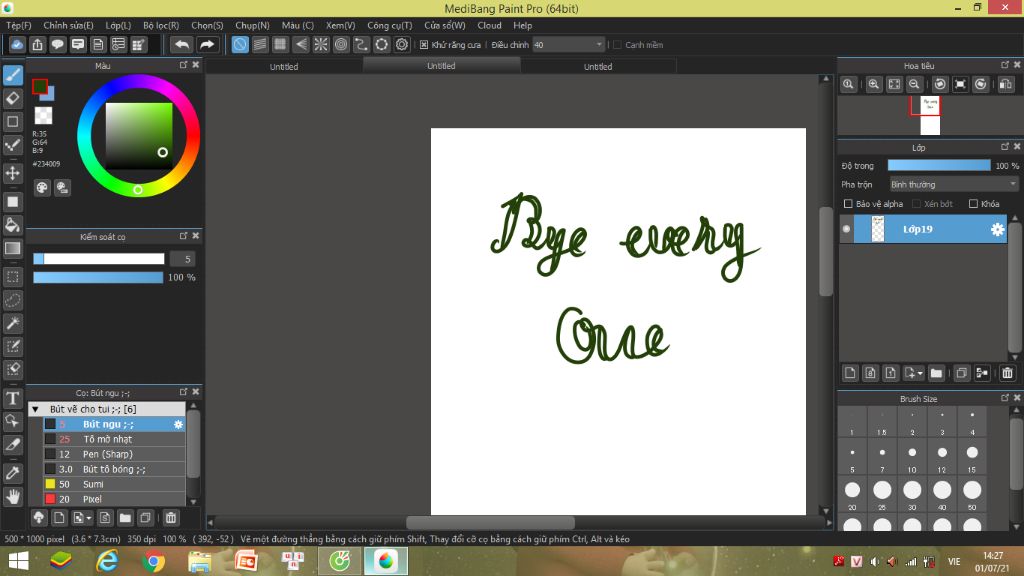Select the Dot pen tool
The width and height of the screenshot is (1024, 576).
click(x=13, y=145)
